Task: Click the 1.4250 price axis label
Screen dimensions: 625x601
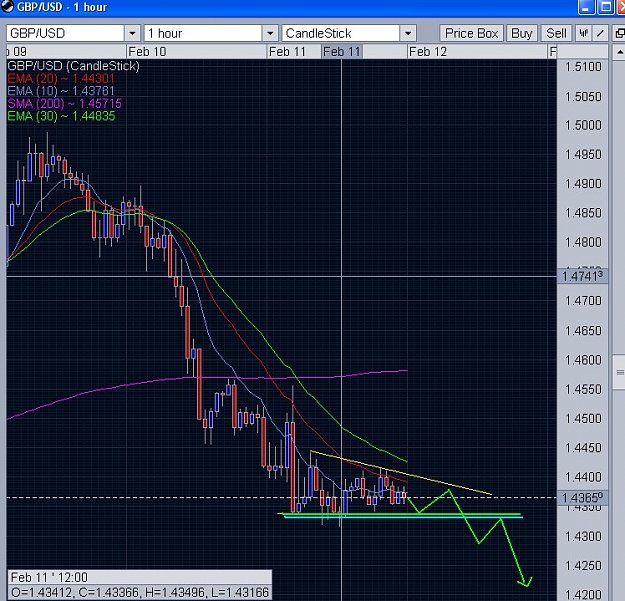Action: 583,566
